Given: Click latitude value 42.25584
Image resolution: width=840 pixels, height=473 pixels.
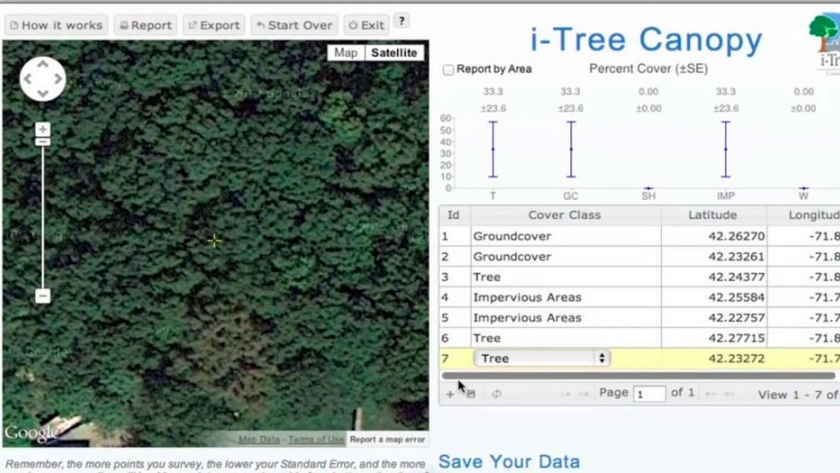Looking at the screenshot, I should point(737,297).
